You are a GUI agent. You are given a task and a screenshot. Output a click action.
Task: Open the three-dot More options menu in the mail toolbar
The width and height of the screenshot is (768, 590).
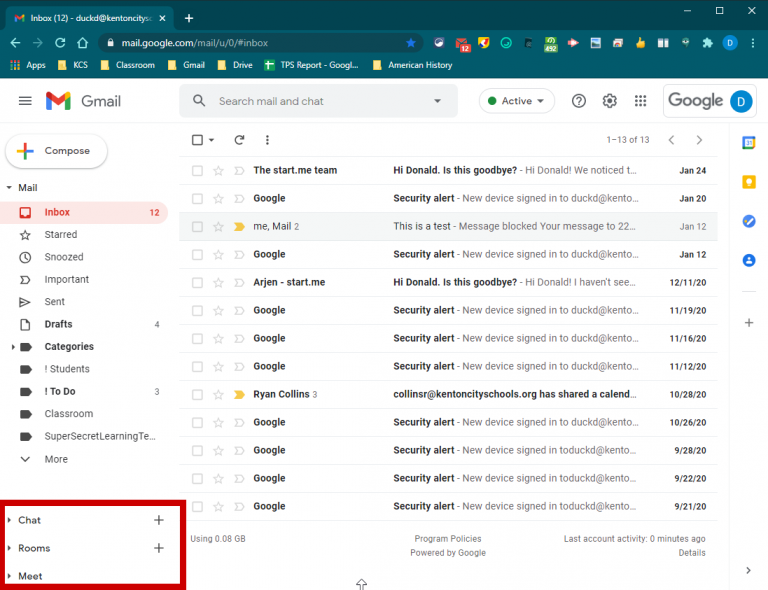click(x=267, y=140)
